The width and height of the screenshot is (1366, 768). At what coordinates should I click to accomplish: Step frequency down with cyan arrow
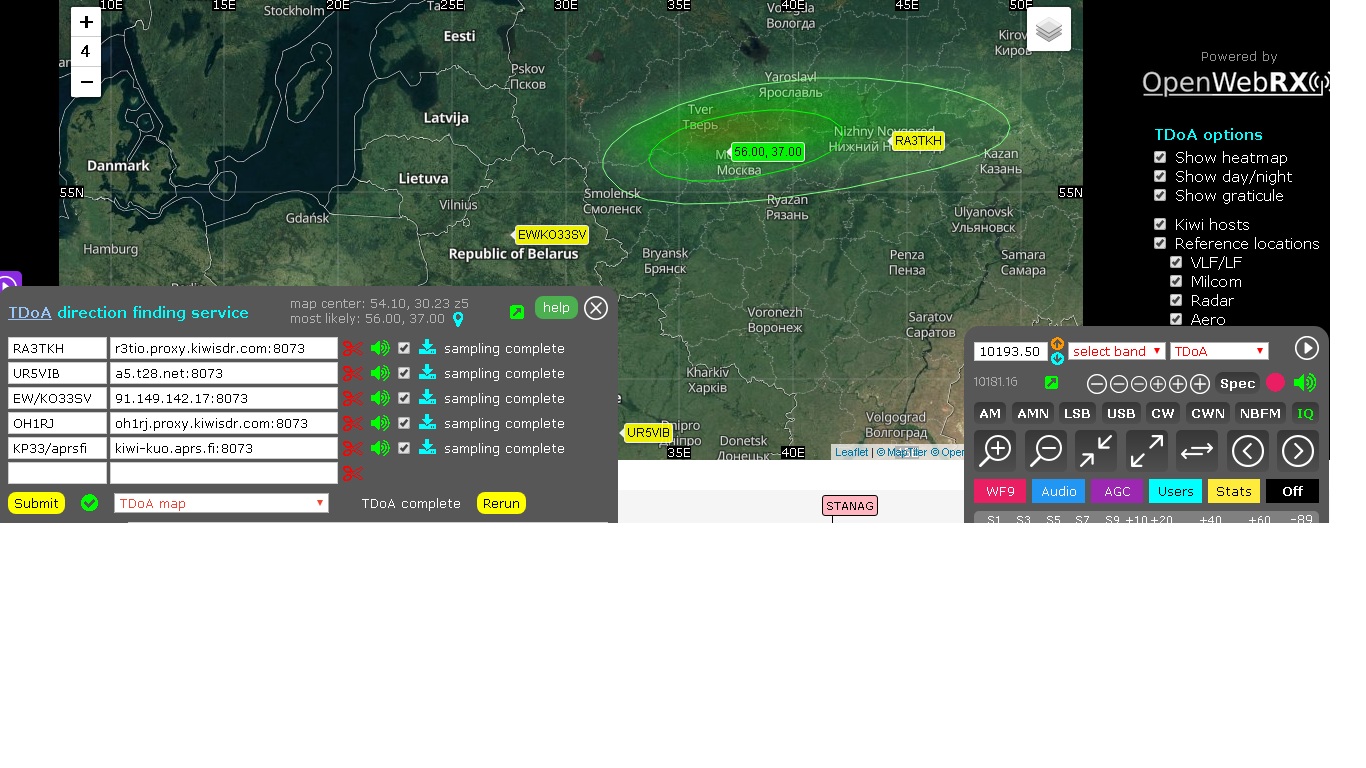click(x=1057, y=358)
